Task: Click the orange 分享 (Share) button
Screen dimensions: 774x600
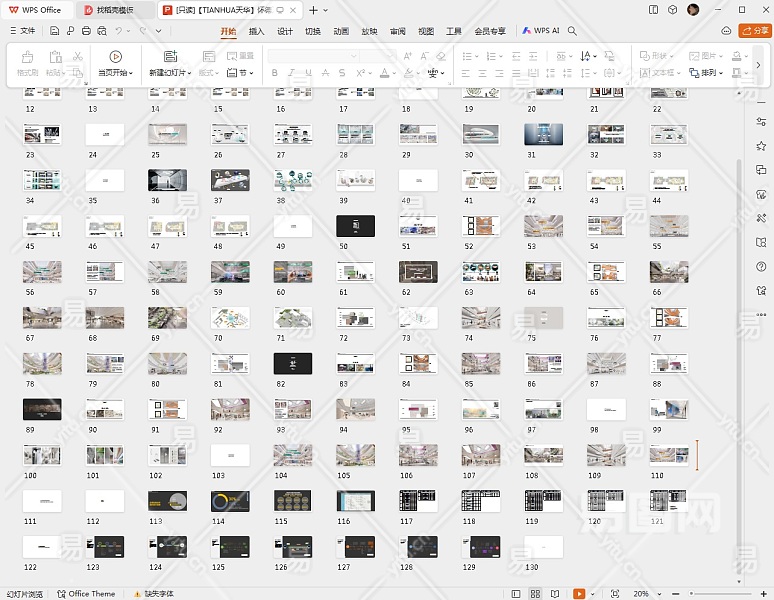Action: [754, 31]
